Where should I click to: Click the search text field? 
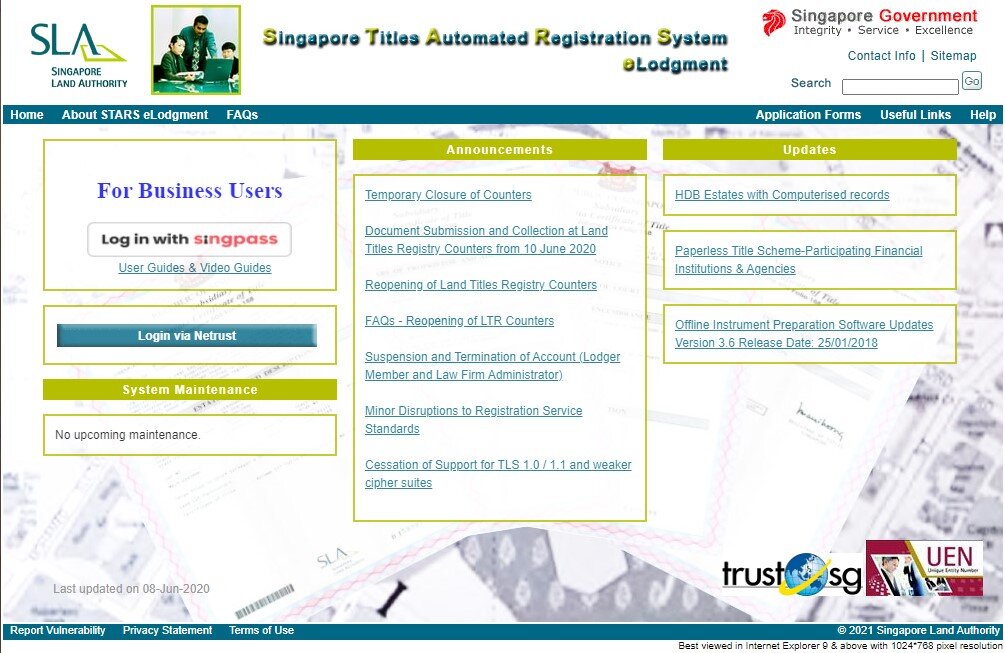[x=900, y=87]
